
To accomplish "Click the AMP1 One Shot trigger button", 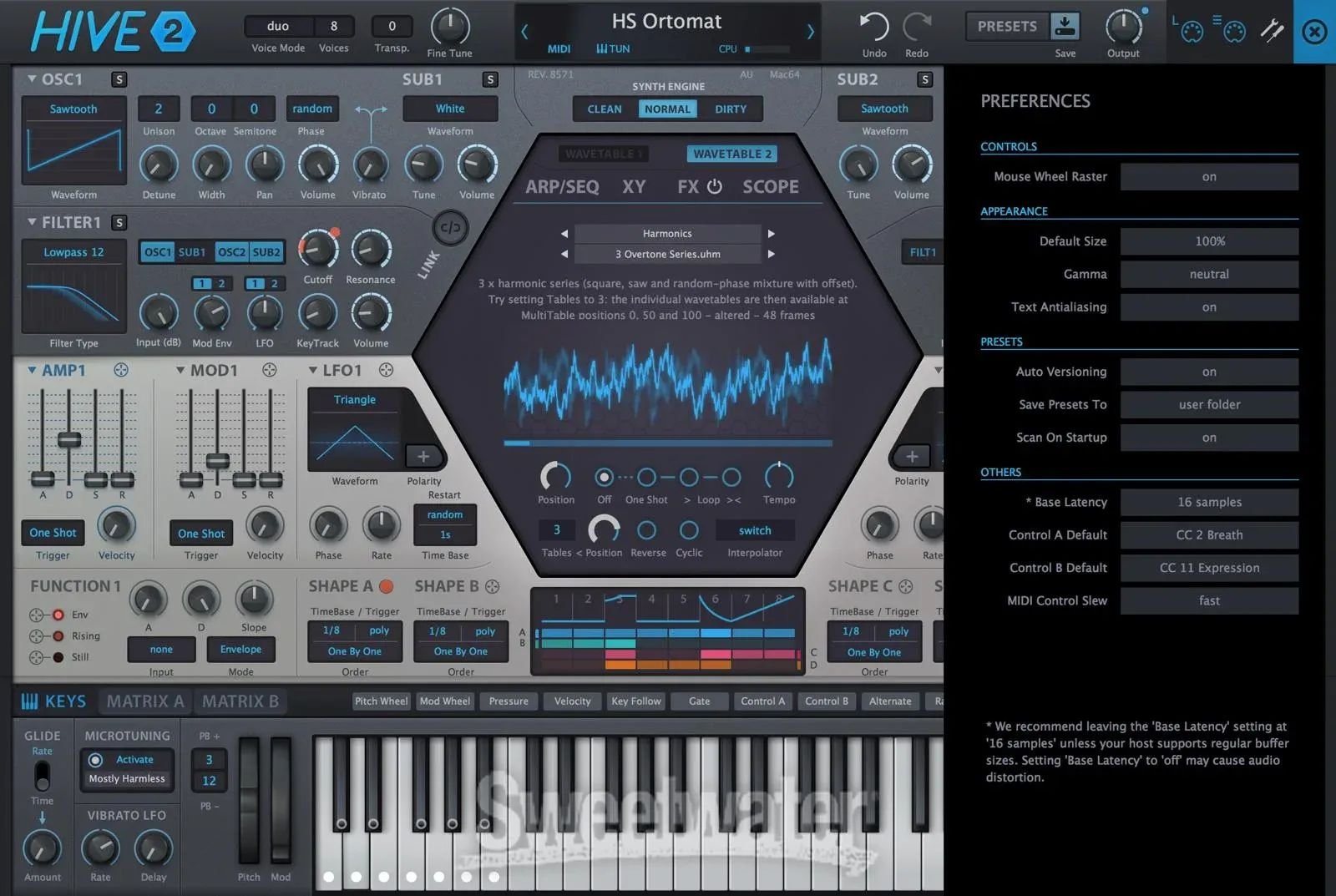I will click(x=53, y=533).
